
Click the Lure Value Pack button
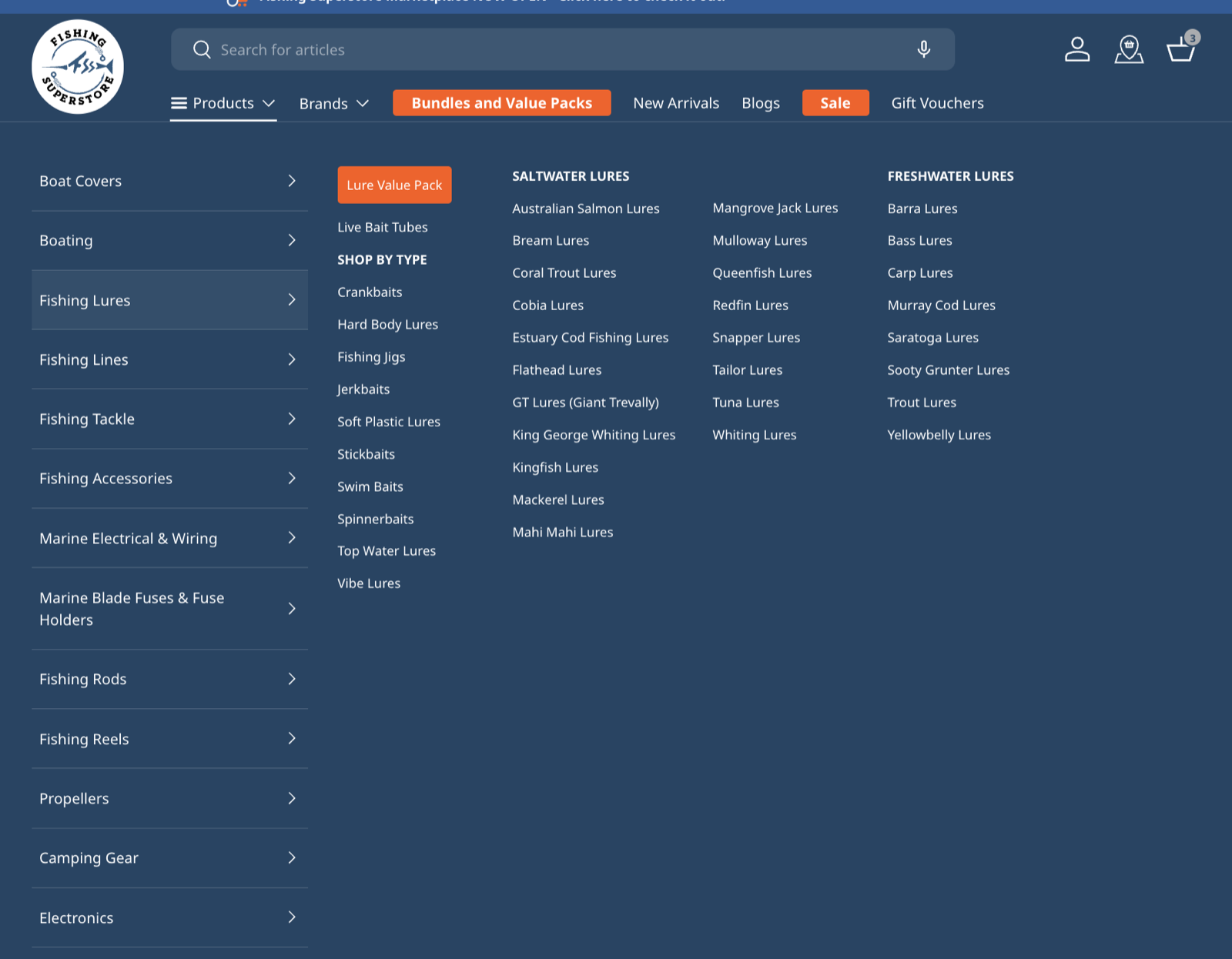(x=394, y=185)
